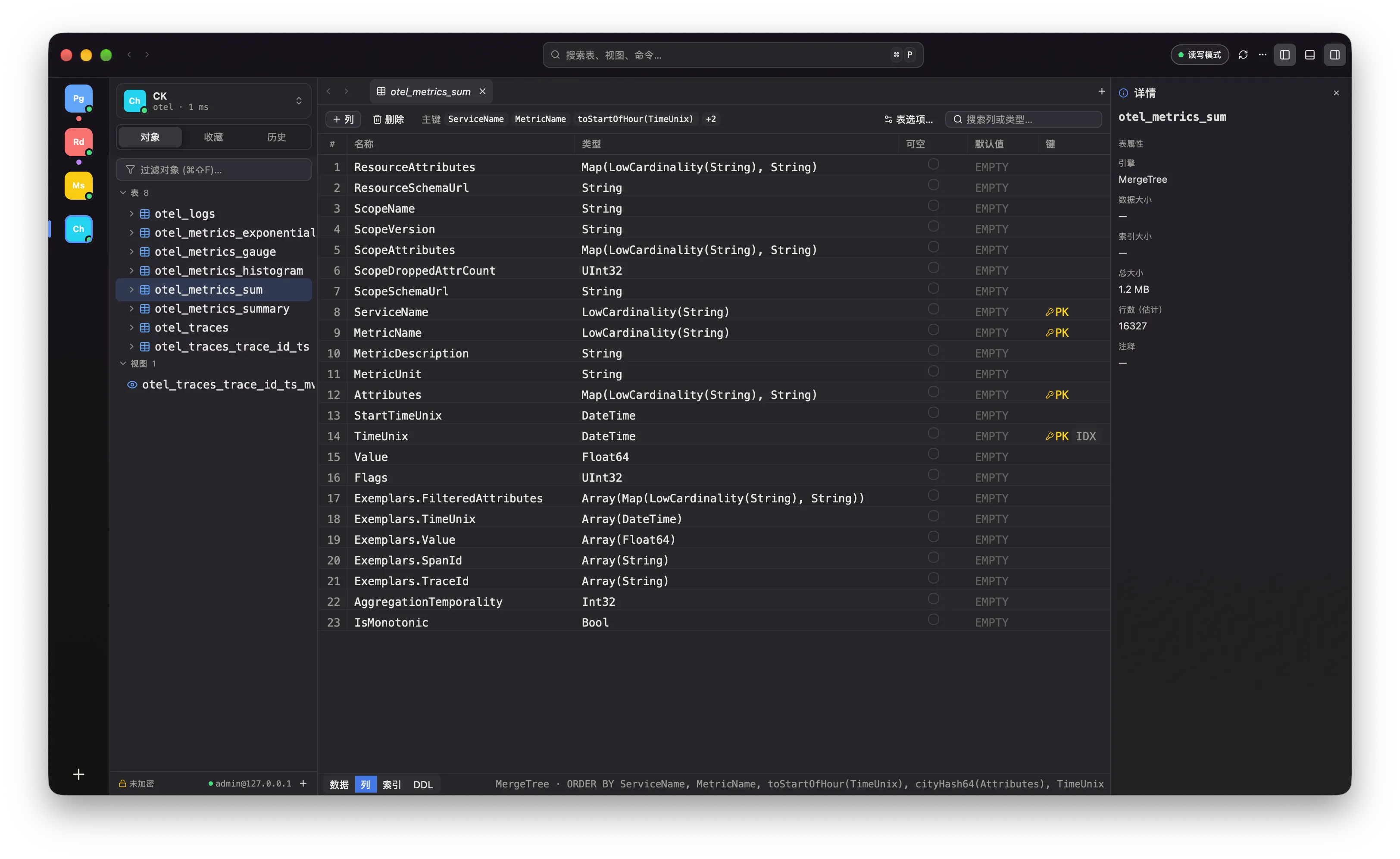Add a new connection with plus icon
The image size is (1400, 859).
tap(78, 774)
